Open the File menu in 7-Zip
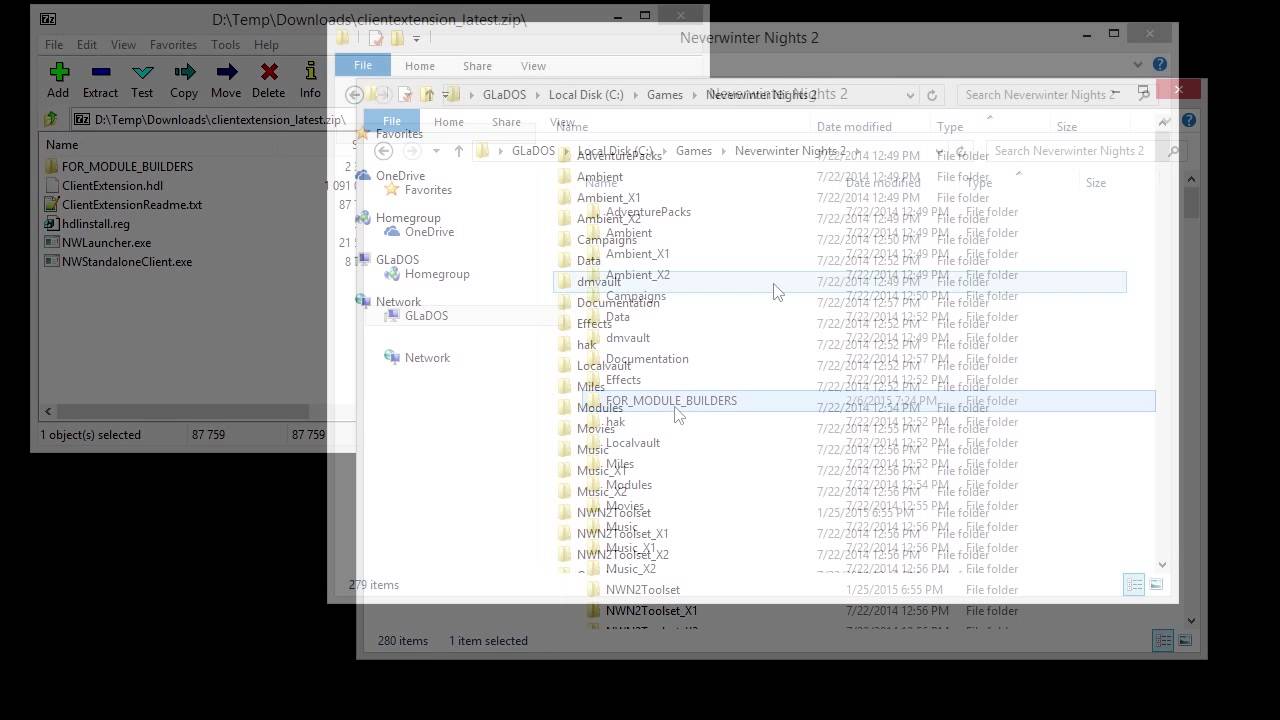1280x720 pixels. 54,45
